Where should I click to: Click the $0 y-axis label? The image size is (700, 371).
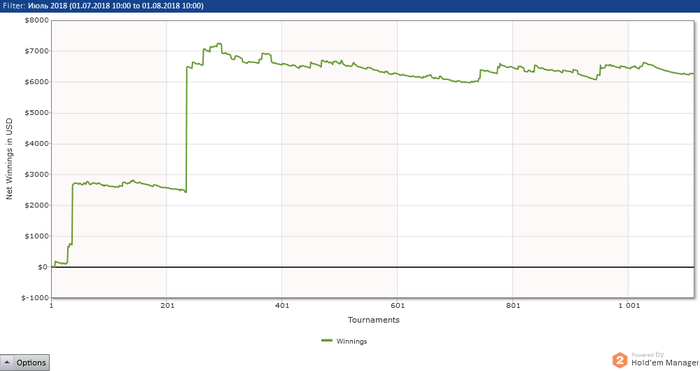(x=42, y=267)
